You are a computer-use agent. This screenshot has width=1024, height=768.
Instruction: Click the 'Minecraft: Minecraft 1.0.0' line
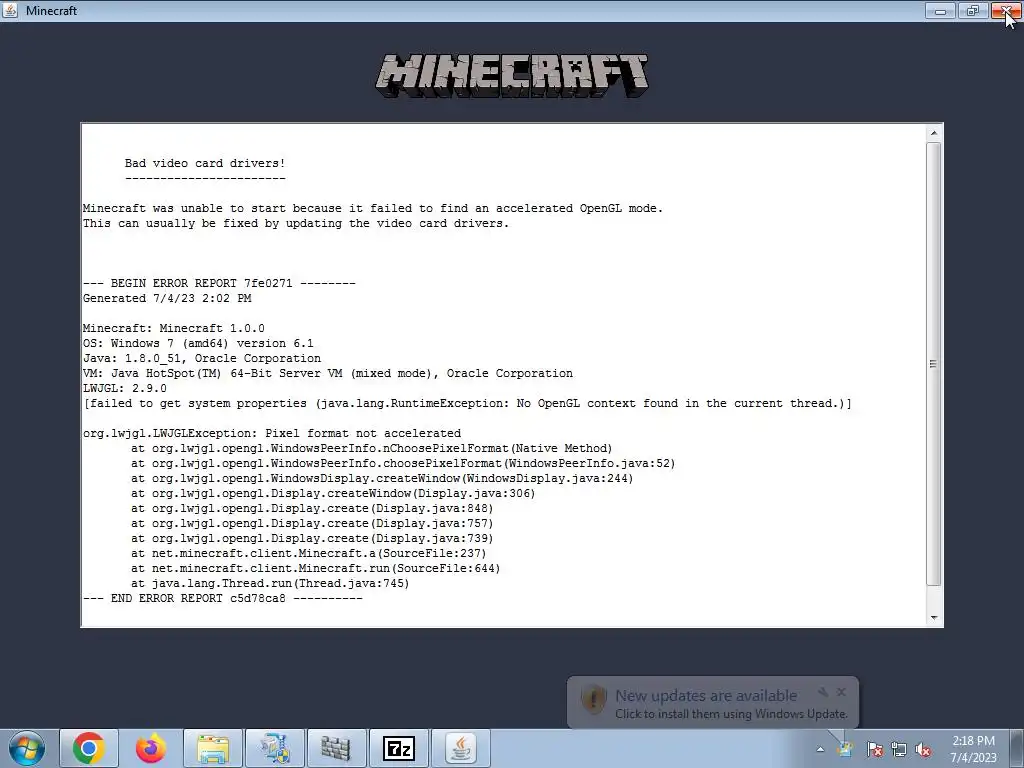coord(174,328)
